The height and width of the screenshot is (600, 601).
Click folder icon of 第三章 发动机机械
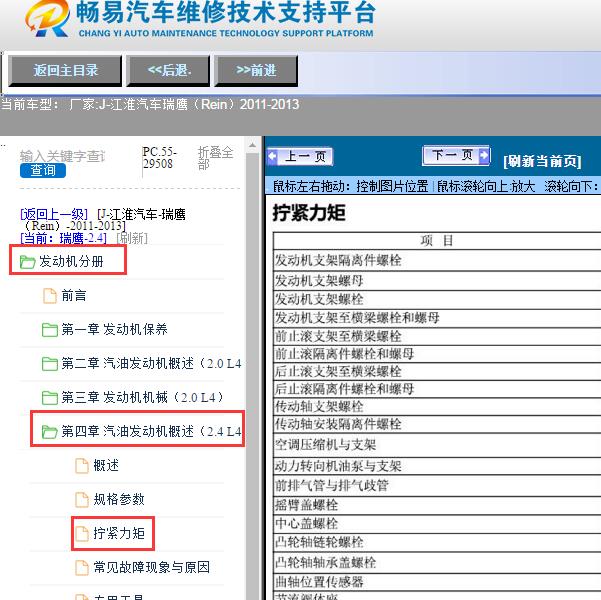click(49, 398)
